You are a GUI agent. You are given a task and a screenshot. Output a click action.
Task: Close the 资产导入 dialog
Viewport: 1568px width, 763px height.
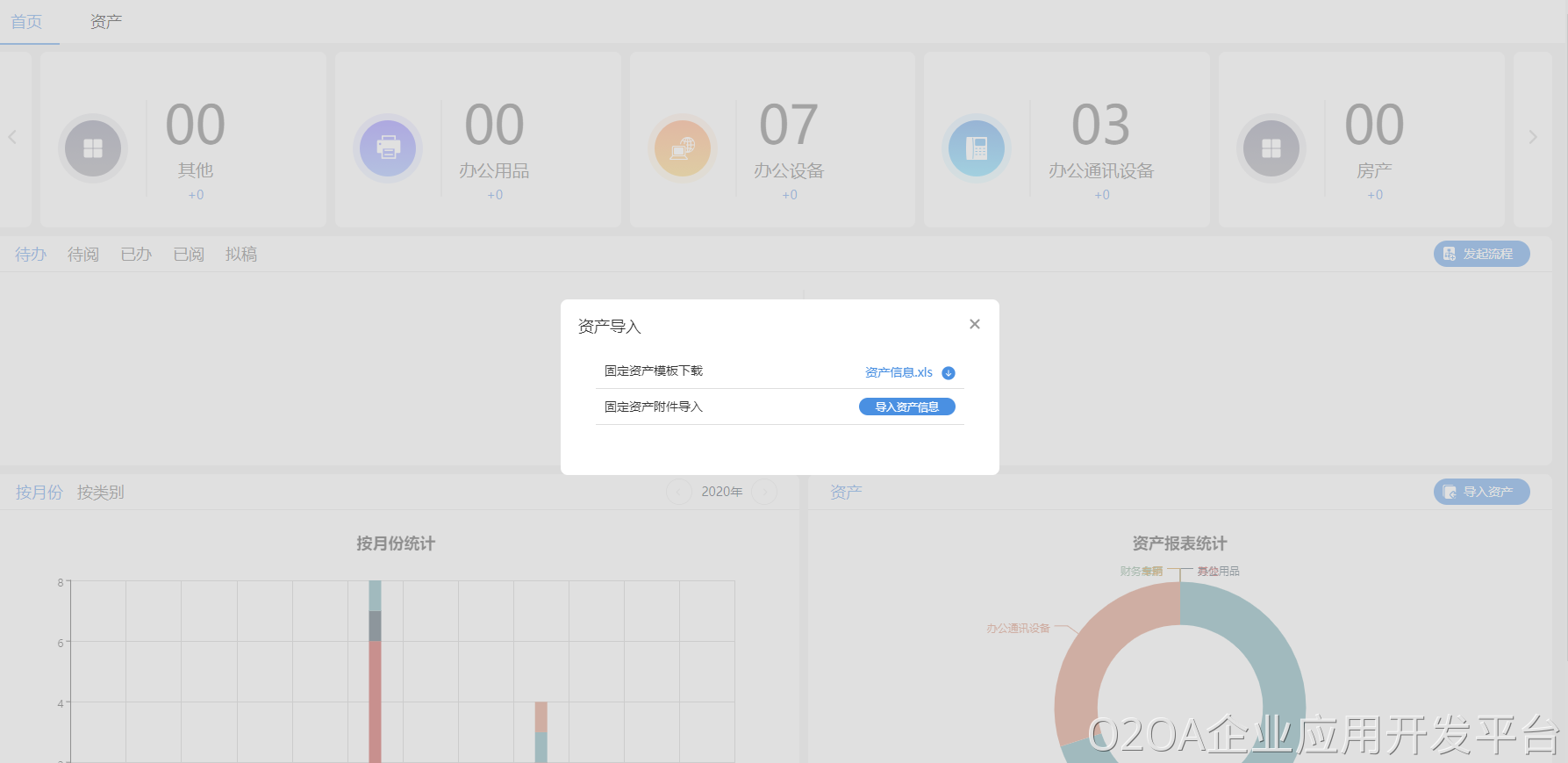(974, 324)
